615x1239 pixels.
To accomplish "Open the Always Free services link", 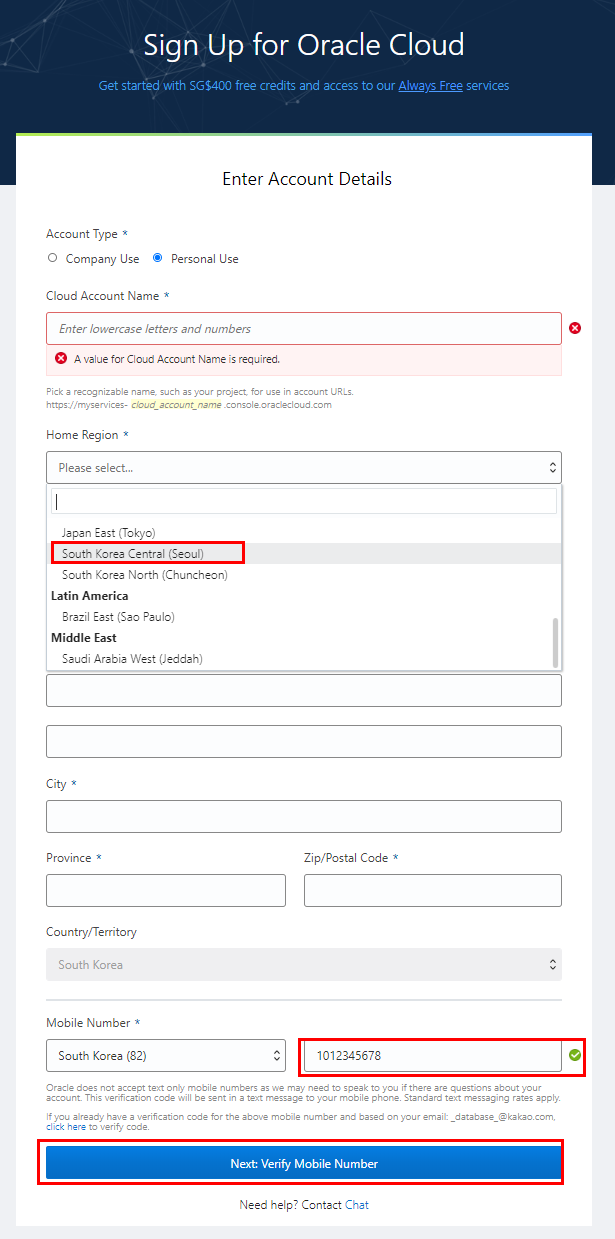I will point(430,86).
